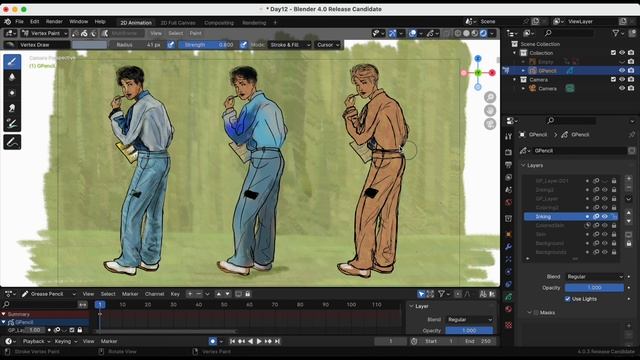Screen dimensions: 640x360
Task: Open the Render properties tab
Action: point(508,152)
